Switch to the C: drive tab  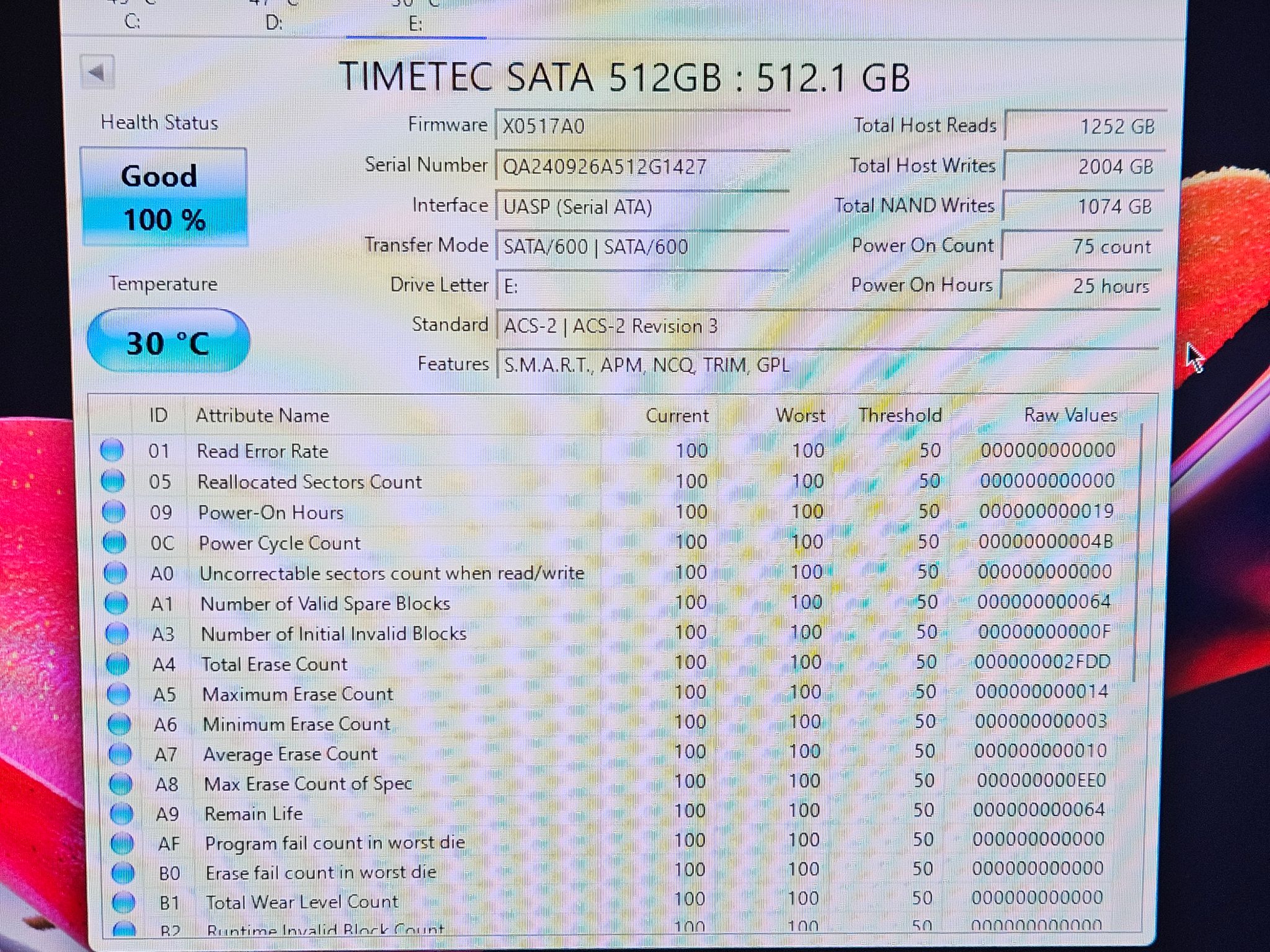pos(133,22)
